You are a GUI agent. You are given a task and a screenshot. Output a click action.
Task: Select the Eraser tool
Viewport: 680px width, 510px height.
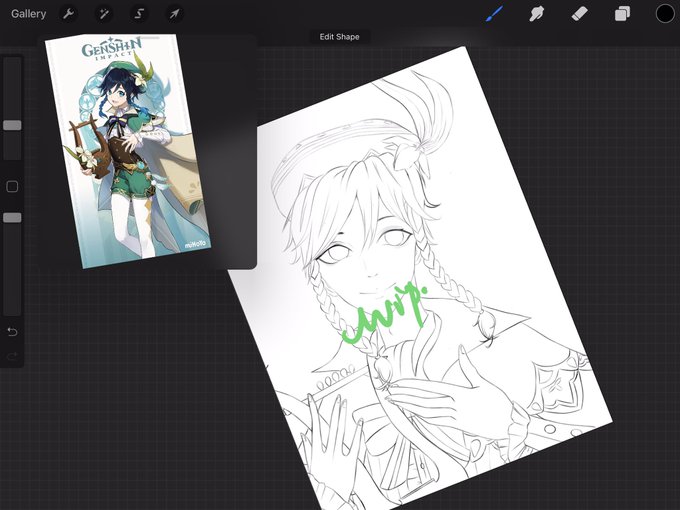[579, 14]
